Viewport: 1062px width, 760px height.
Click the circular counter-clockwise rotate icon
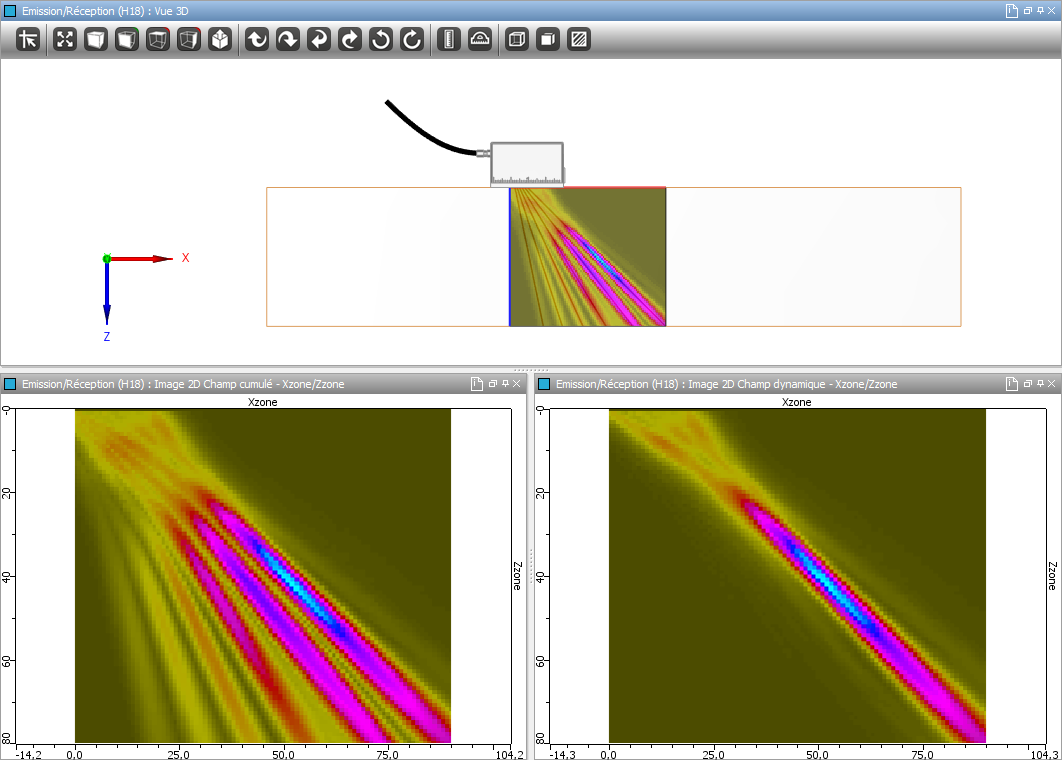pyautogui.click(x=381, y=40)
